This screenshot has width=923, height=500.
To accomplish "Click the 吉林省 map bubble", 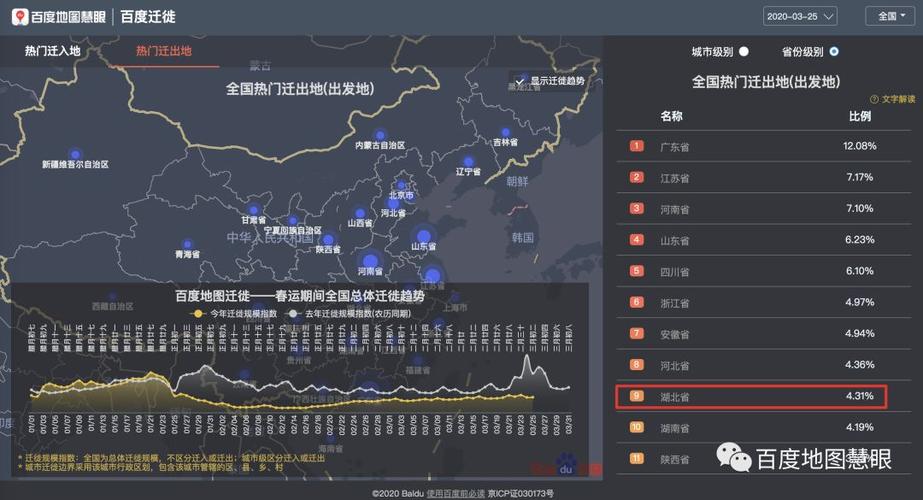I will [506, 133].
